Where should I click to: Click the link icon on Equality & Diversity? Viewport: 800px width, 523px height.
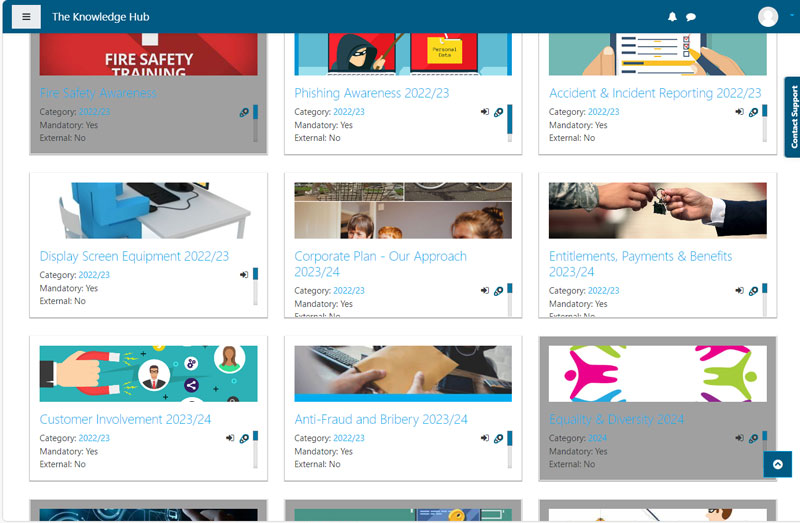tap(753, 439)
